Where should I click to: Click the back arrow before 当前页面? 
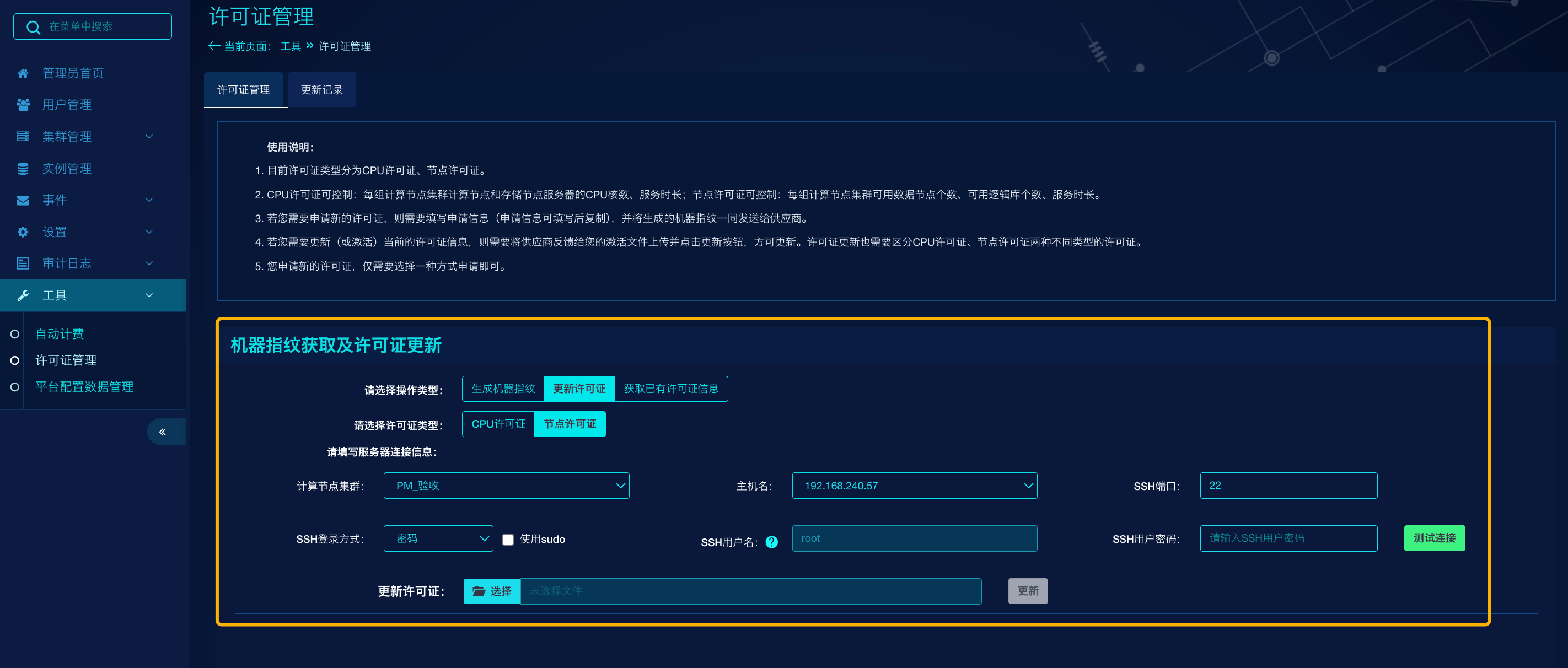(214, 46)
